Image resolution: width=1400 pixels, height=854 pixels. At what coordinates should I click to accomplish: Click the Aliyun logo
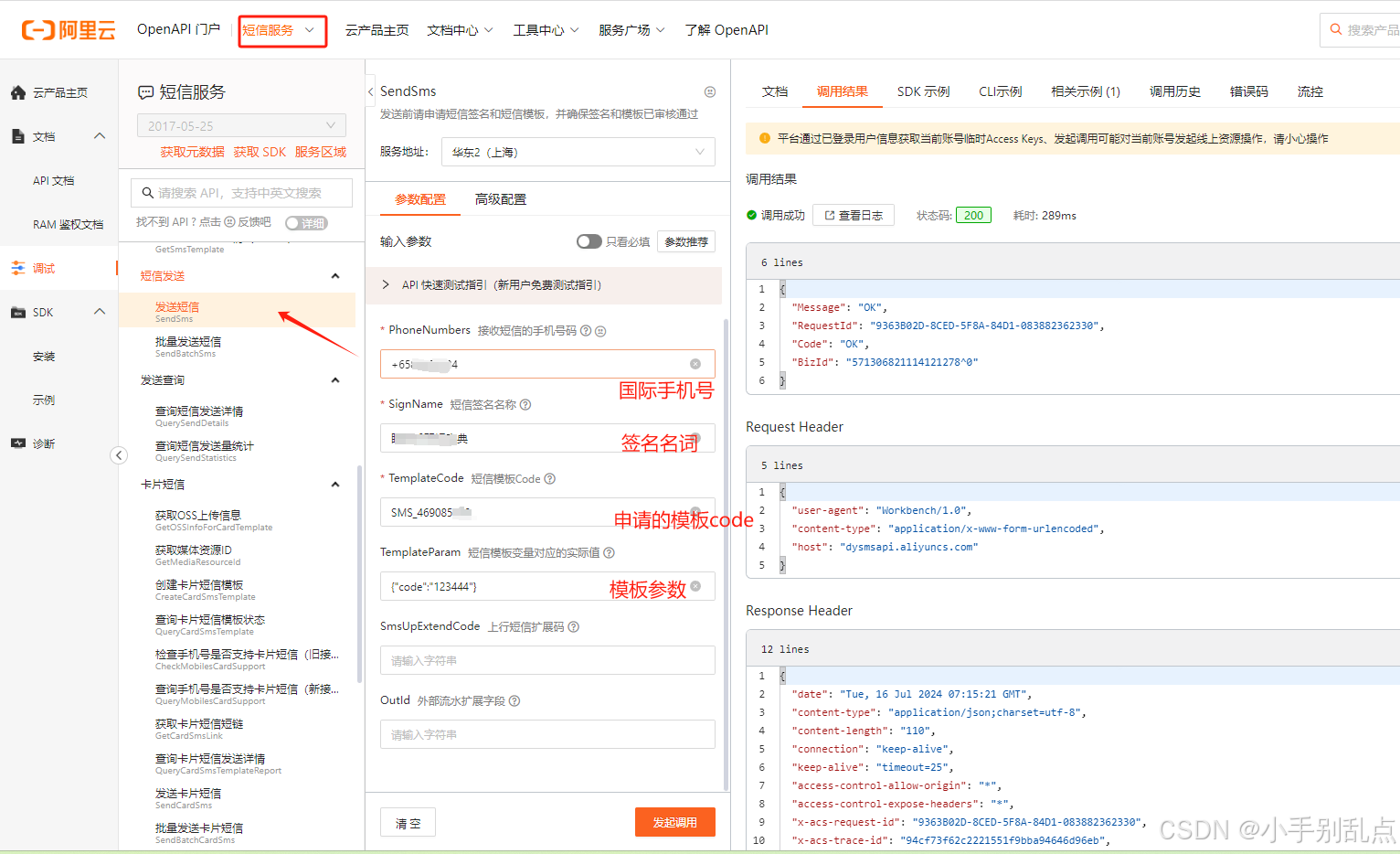(69, 30)
